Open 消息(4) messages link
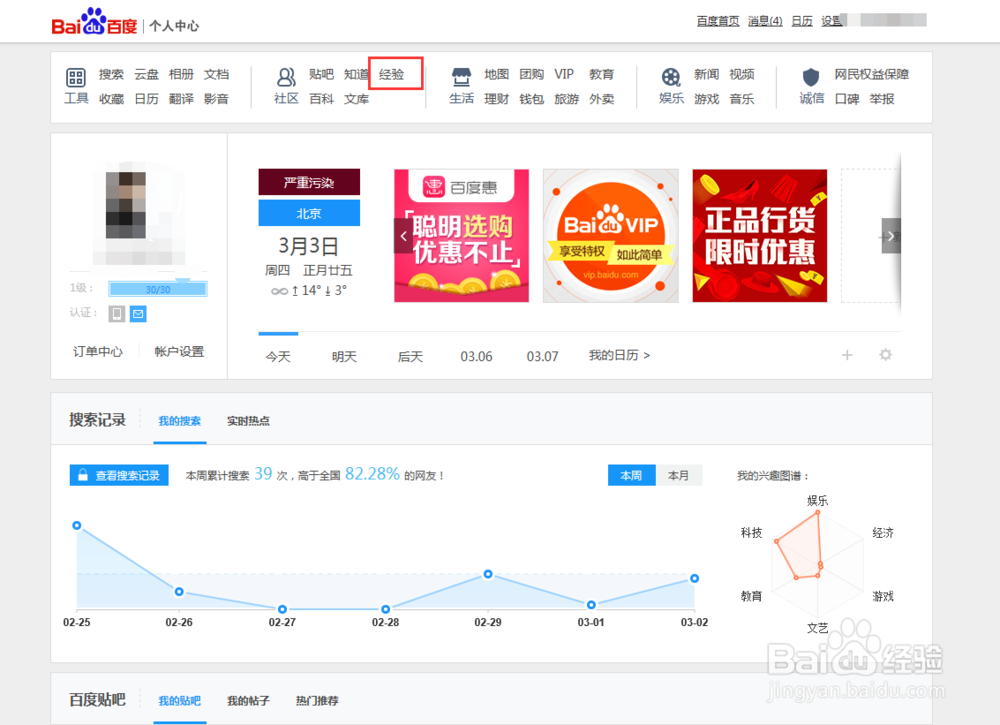Viewport: 1000px width, 725px height. click(765, 21)
